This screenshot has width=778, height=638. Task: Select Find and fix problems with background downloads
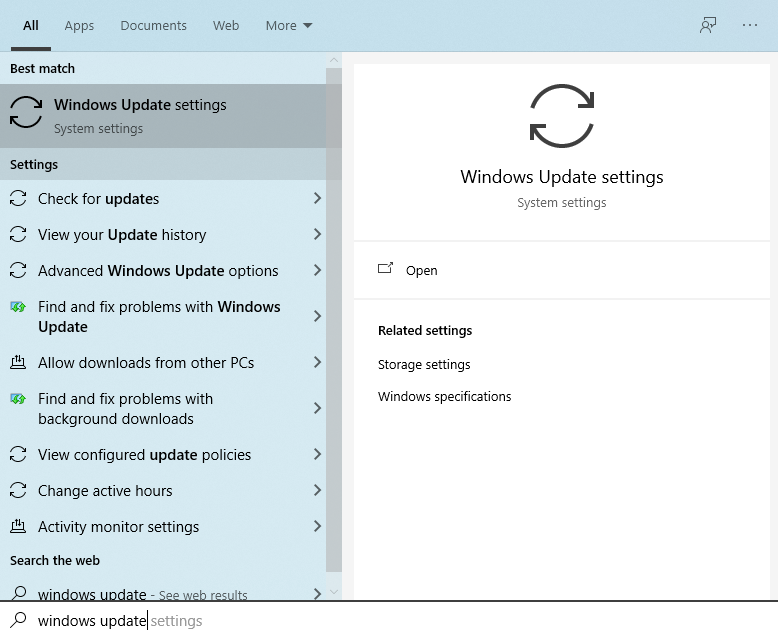(x=163, y=408)
